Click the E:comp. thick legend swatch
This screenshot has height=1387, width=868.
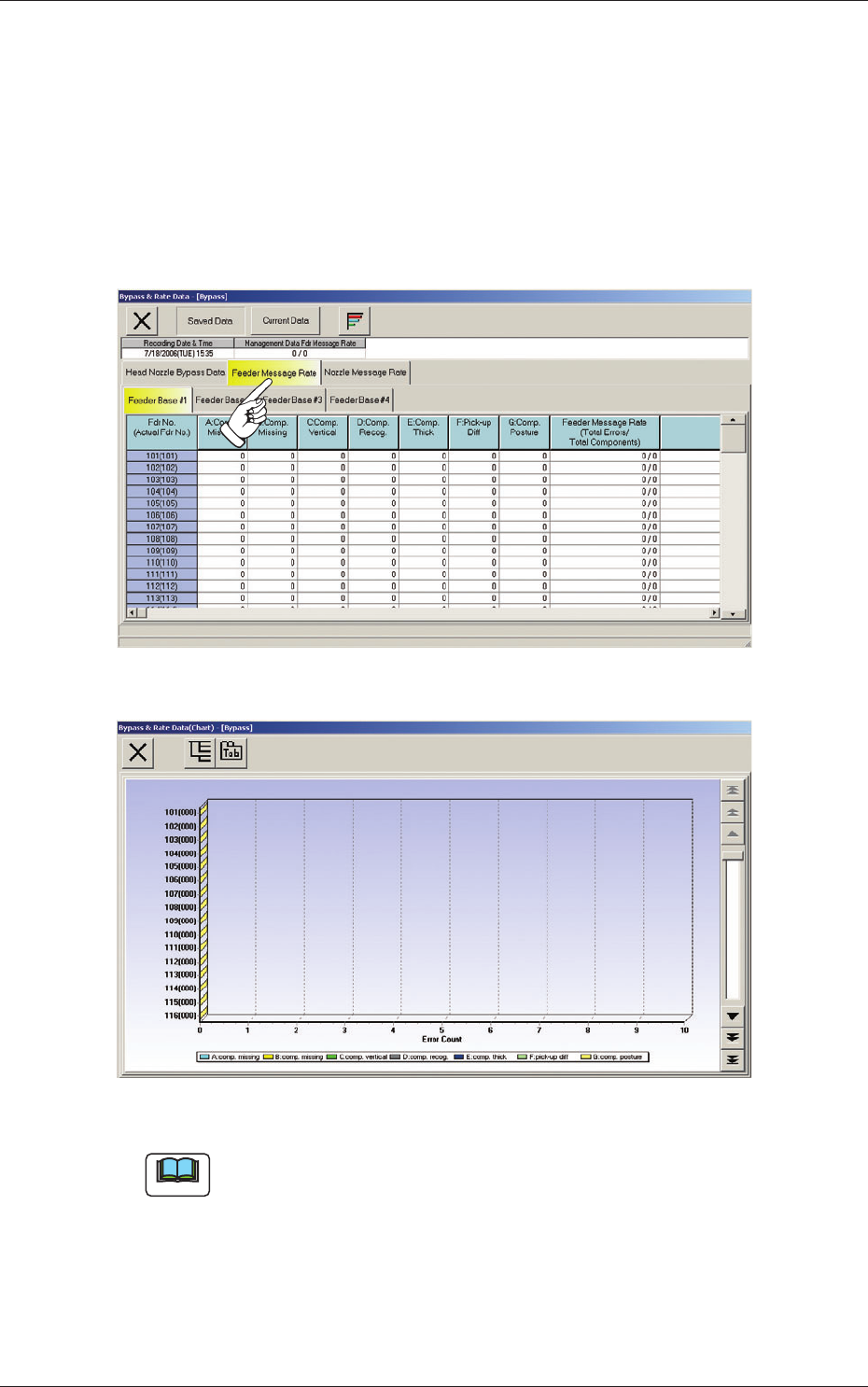459,1058
